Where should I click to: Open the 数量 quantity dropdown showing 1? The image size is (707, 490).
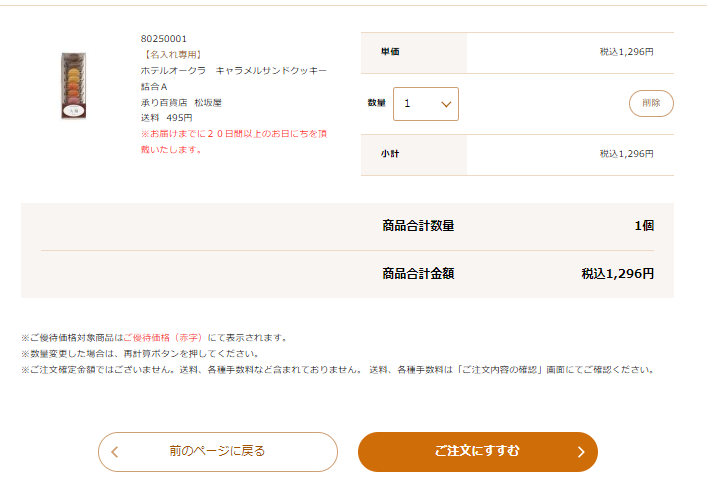[426, 104]
